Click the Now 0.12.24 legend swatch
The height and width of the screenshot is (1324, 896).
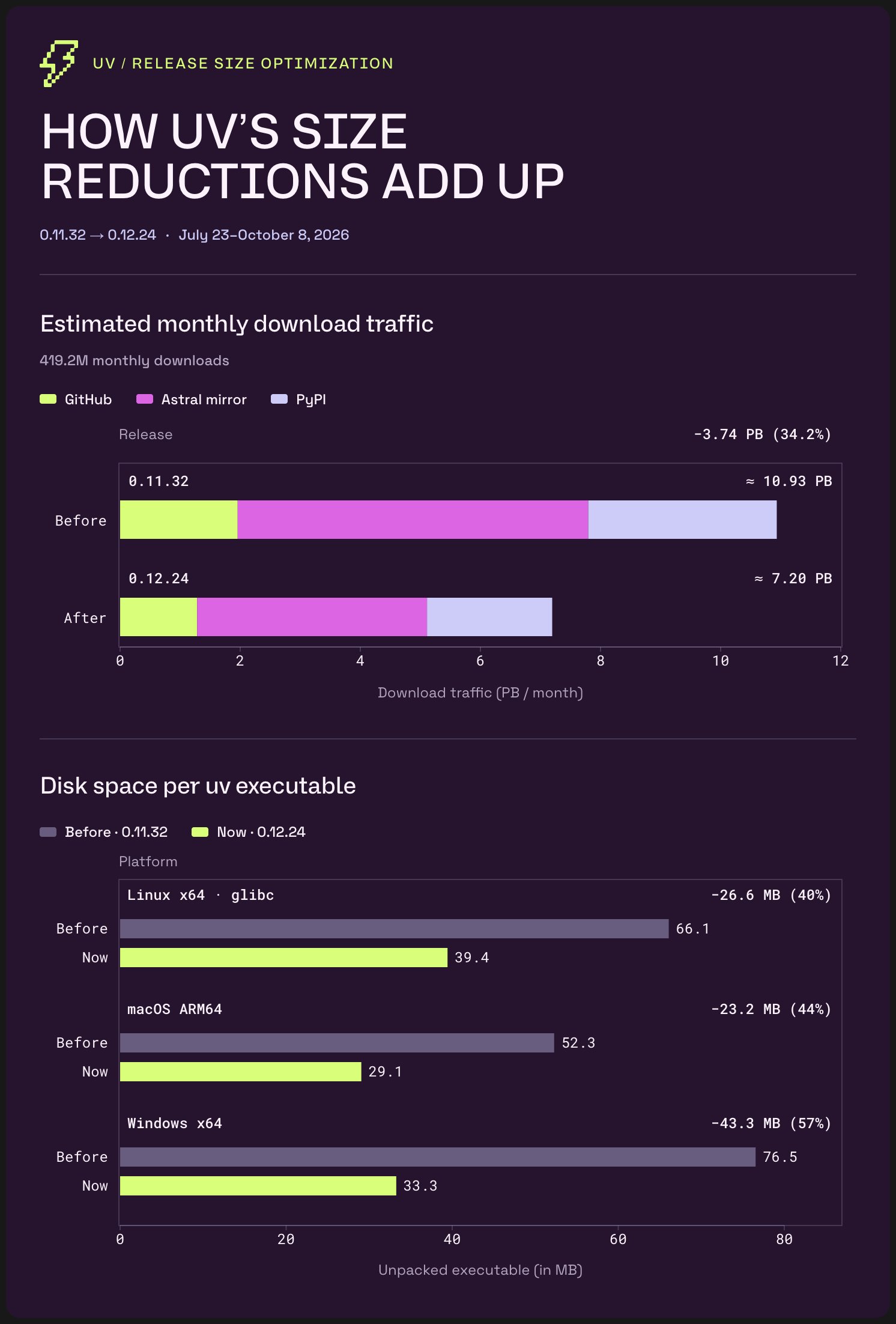click(200, 832)
